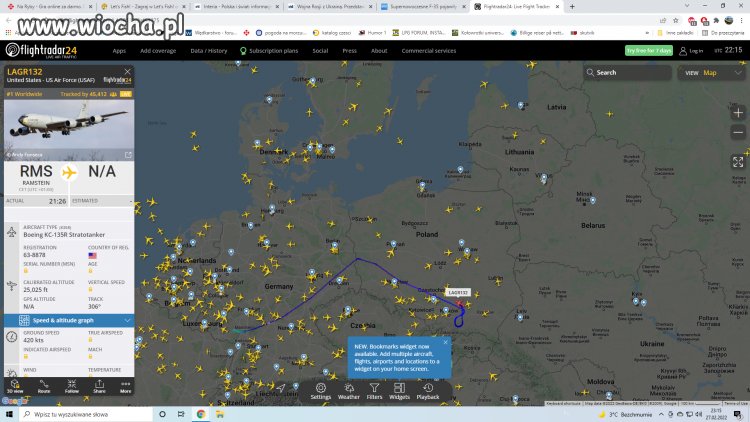This screenshot has height=422, width=750.
Task: Open a new Chrome tab
Action: (572, 7)
